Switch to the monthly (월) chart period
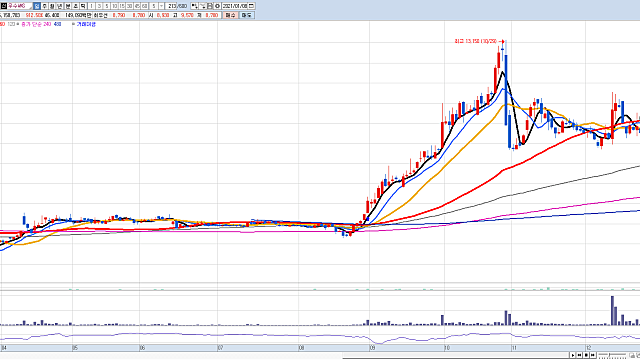This screenshot has width=640, height=360. (x=52, y=6)
